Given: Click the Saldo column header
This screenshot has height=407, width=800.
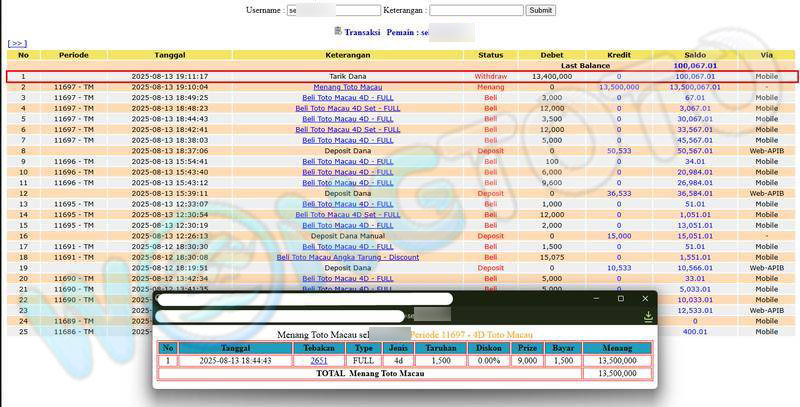Looking at the screenshot, I should pos(696,54).
